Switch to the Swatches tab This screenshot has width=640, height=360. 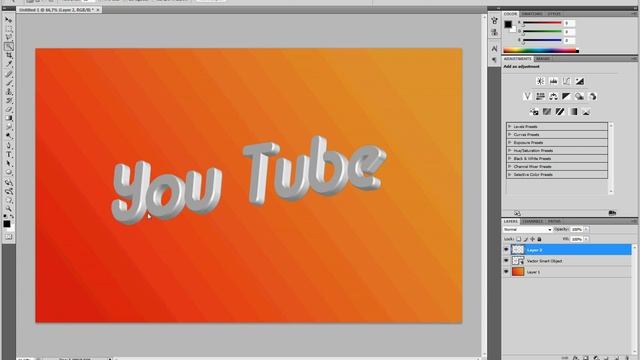(532, 14)
